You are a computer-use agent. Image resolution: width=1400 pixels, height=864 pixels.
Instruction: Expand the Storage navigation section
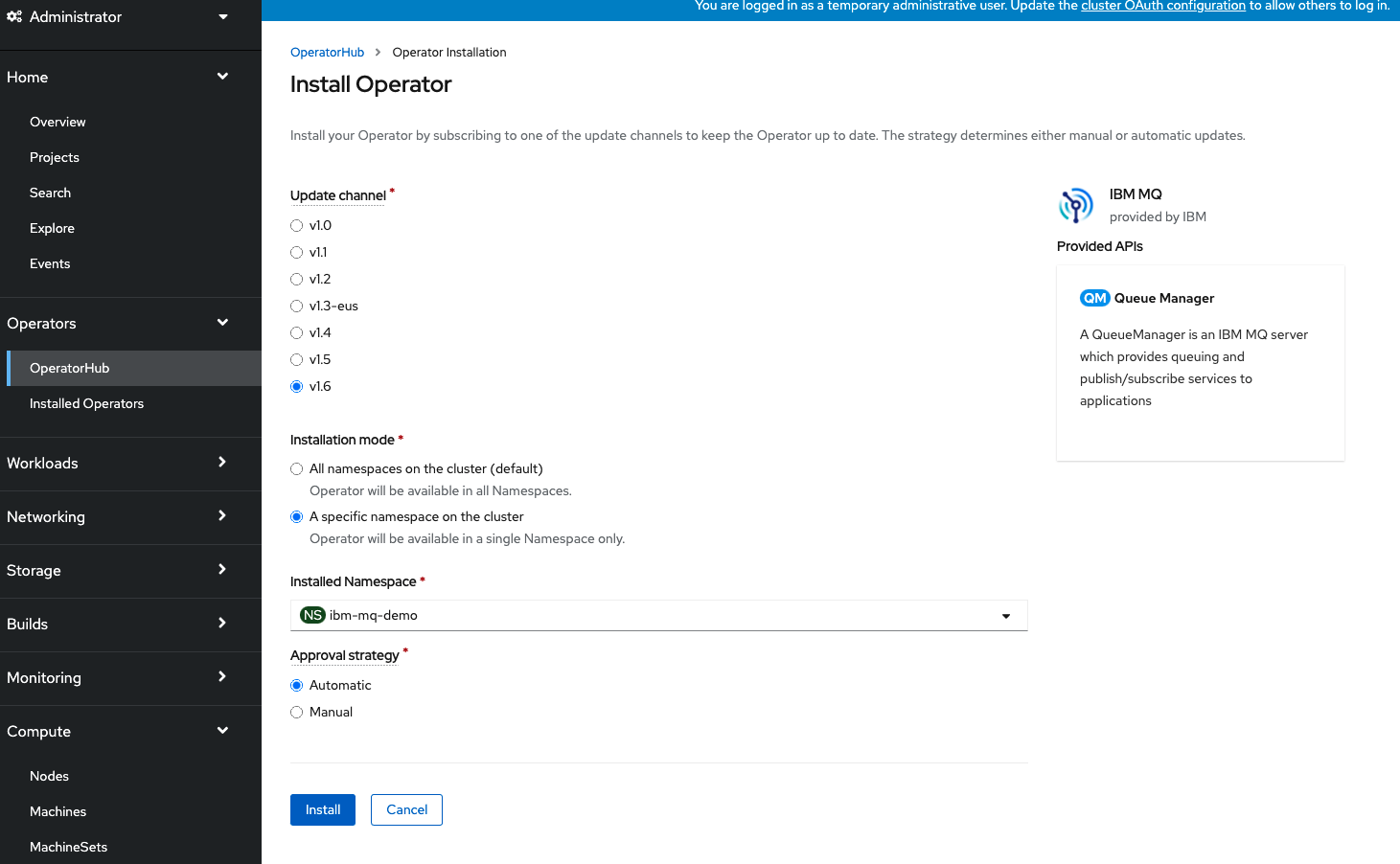[x=130, y=571]
